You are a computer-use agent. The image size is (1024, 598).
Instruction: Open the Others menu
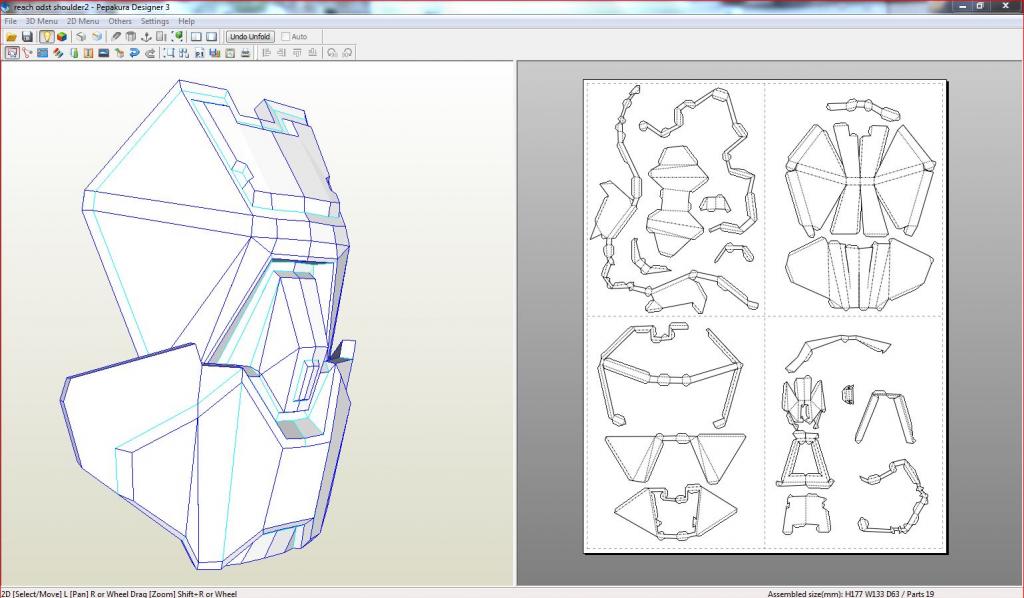coord(120,21)
